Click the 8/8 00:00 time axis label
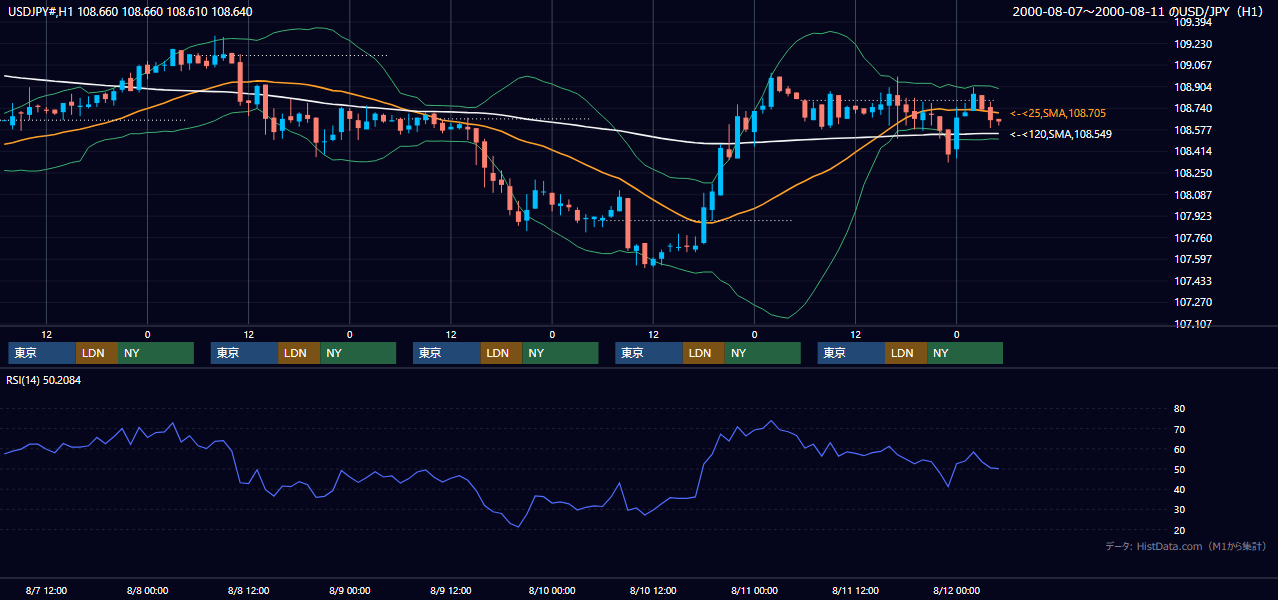 click(147, 590)
